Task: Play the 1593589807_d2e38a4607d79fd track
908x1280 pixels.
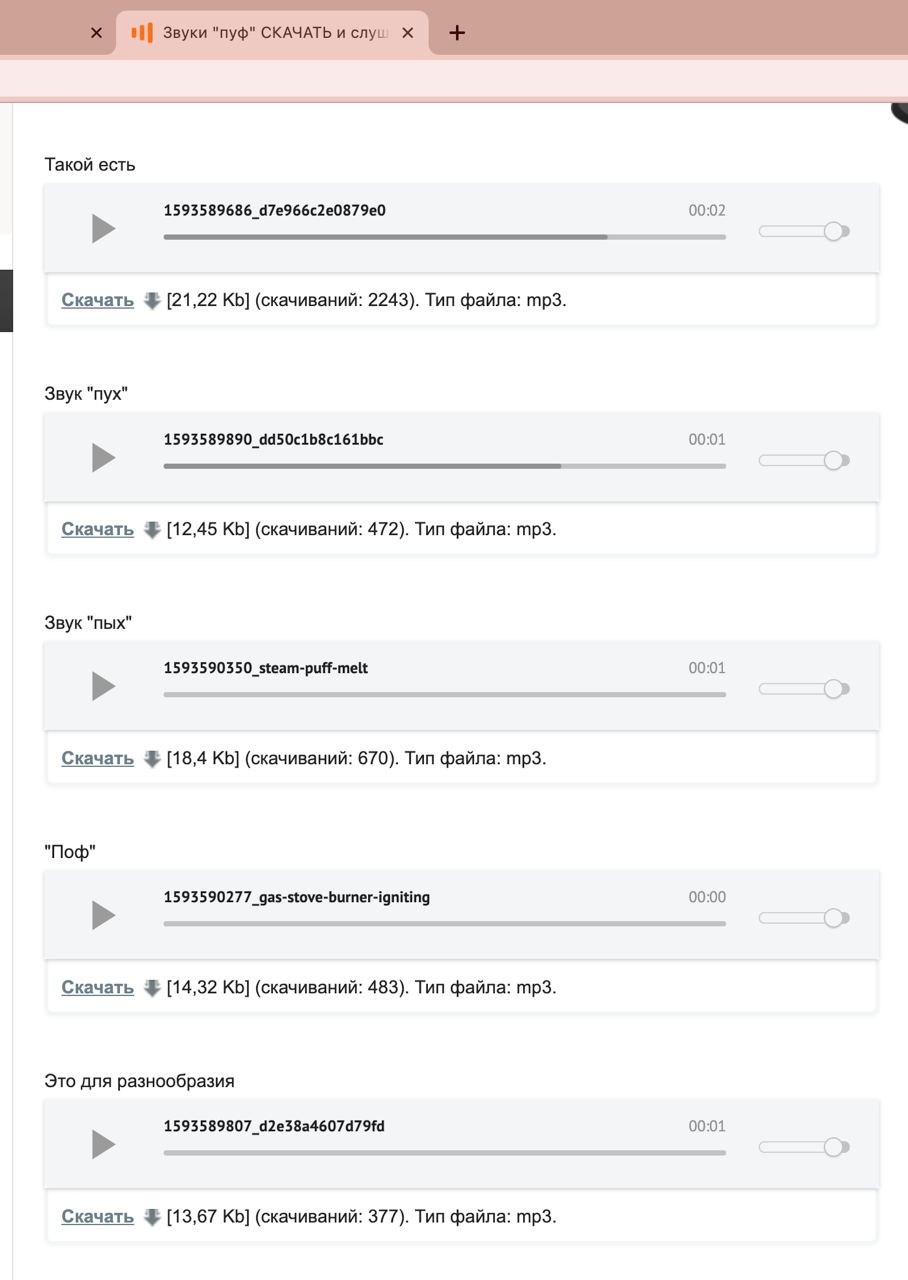Action: tap(103, 1145)
